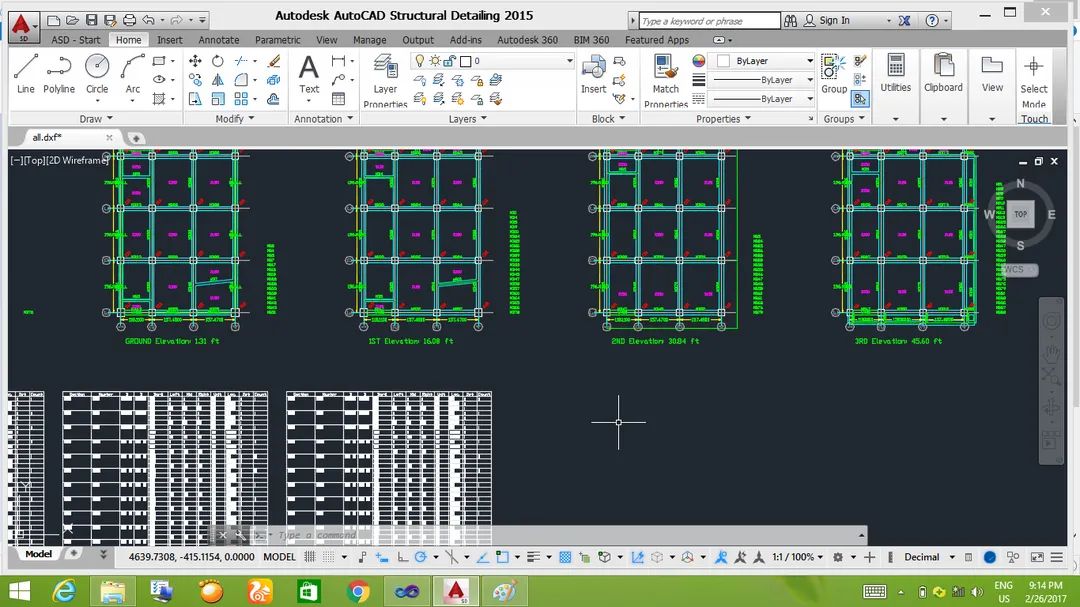Viewport: 1080px width, 607px height.
Task: Toggle group selection on/off button
Action: point(860,99)
